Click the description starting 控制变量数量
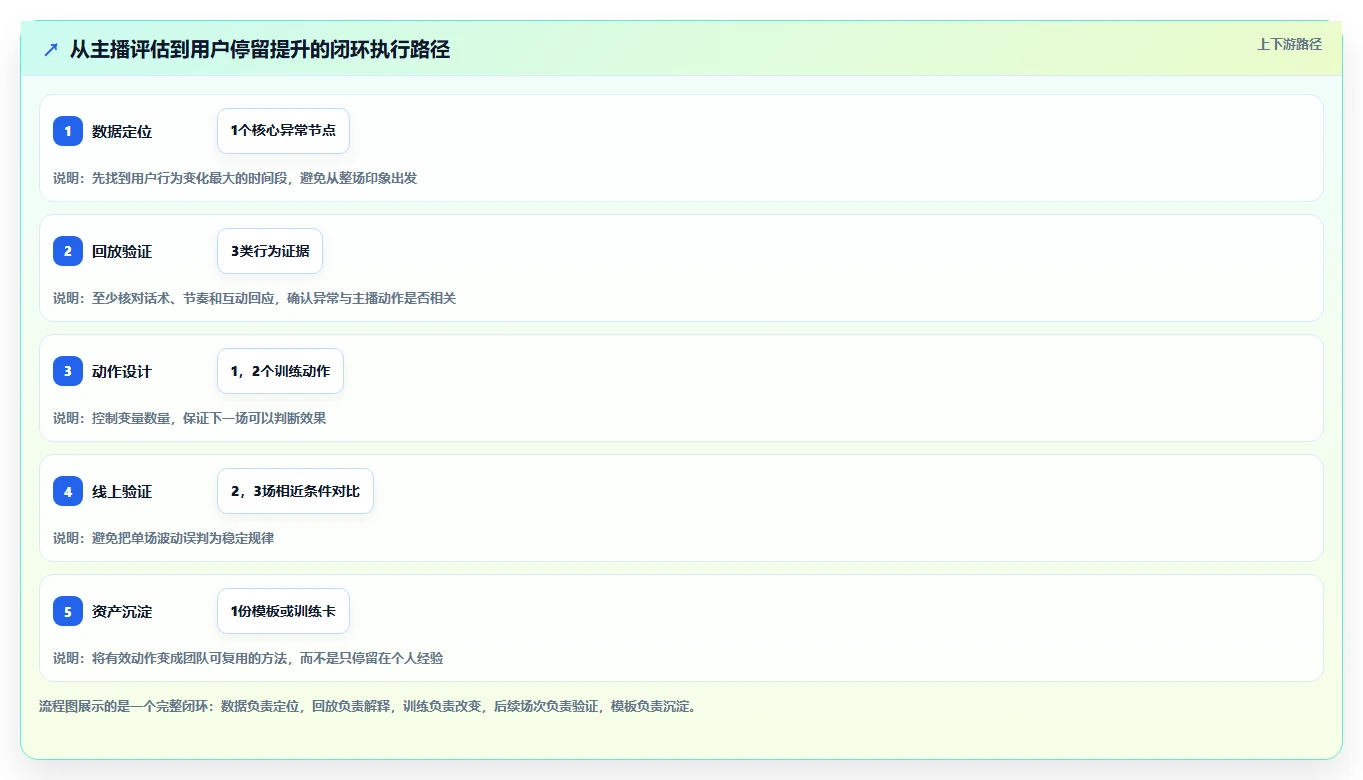The height and width of the screenshot is (780, 1363). click(x=190, y=418)
